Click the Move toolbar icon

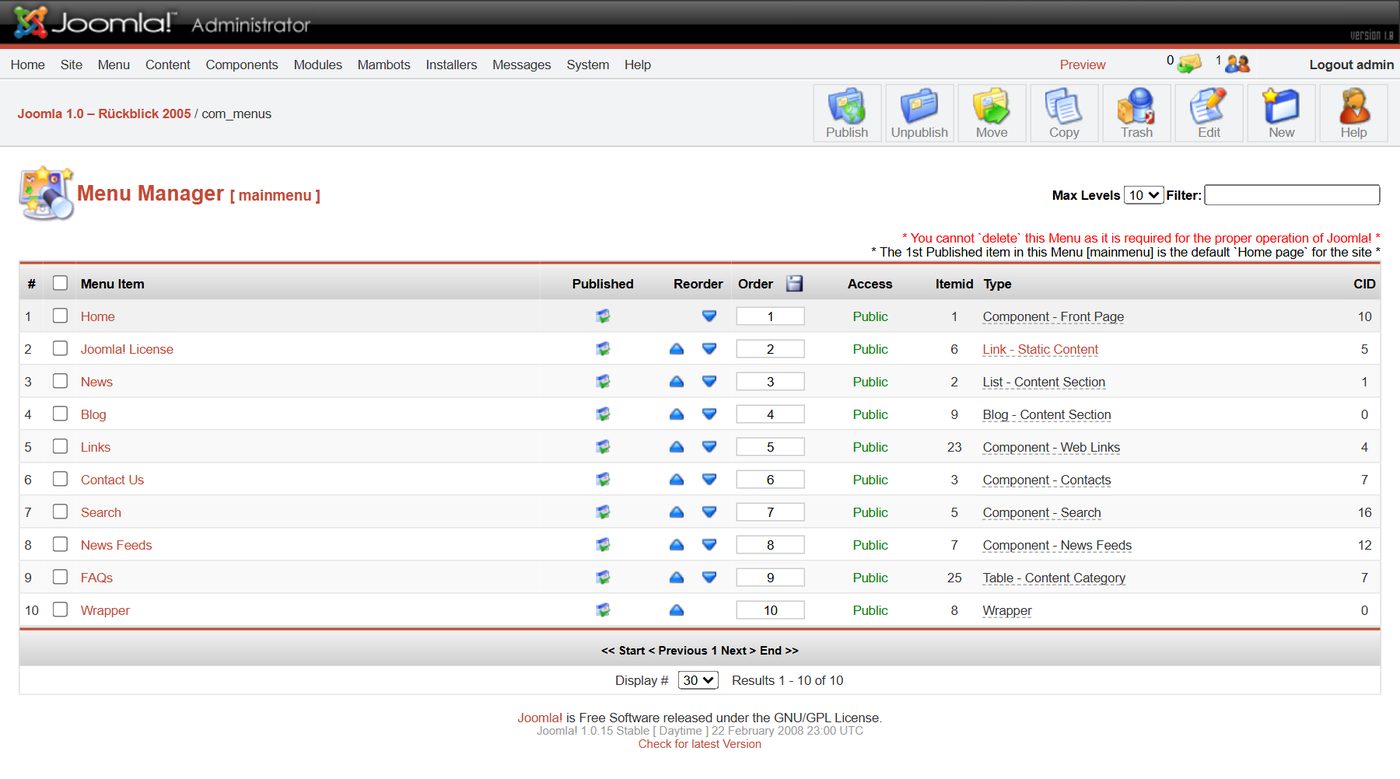coord(992,113)
